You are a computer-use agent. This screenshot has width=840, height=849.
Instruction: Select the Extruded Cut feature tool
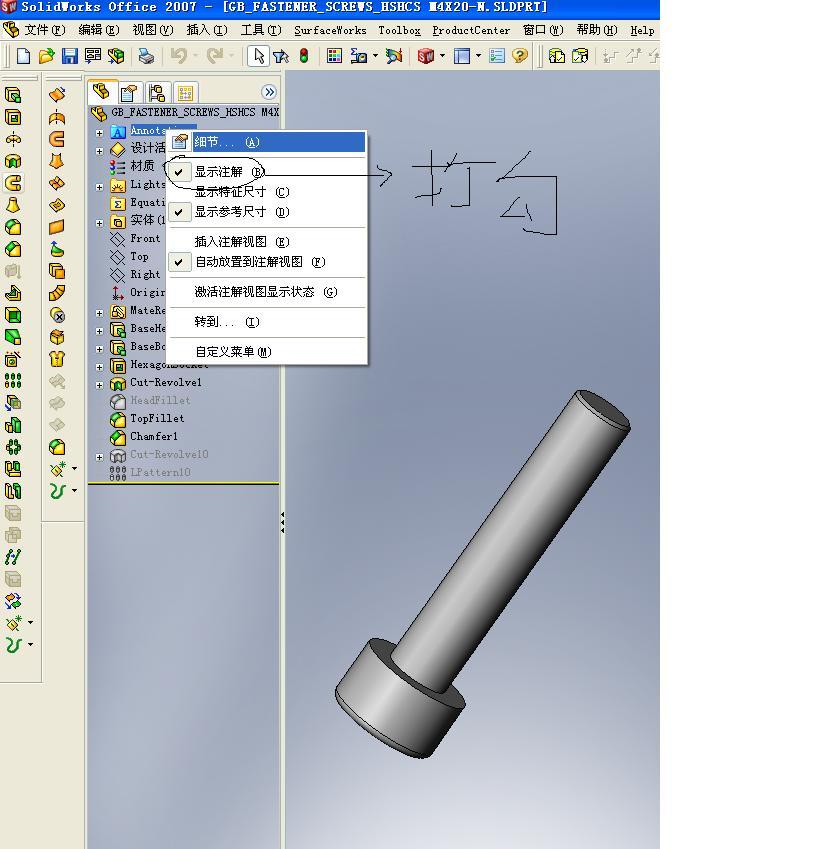pos(13,117)
